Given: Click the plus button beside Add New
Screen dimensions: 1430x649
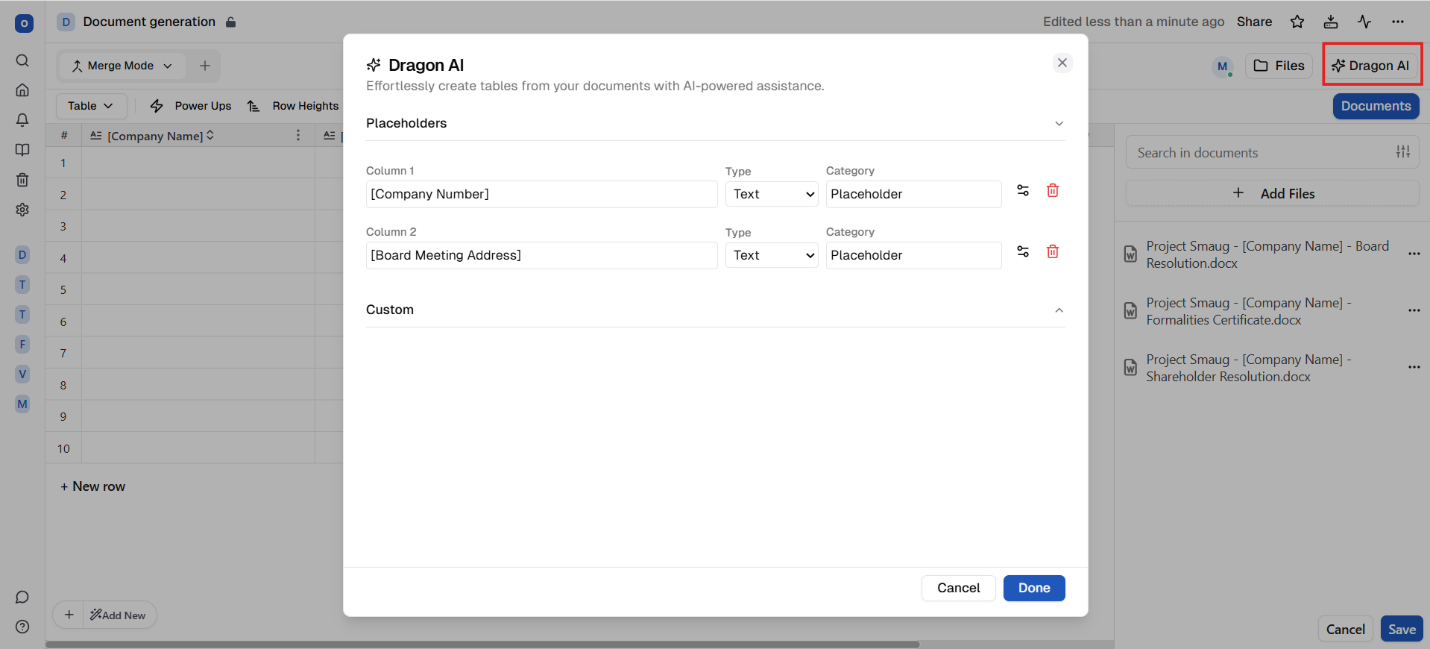Looking at the screenshot, I should (68, 615).
